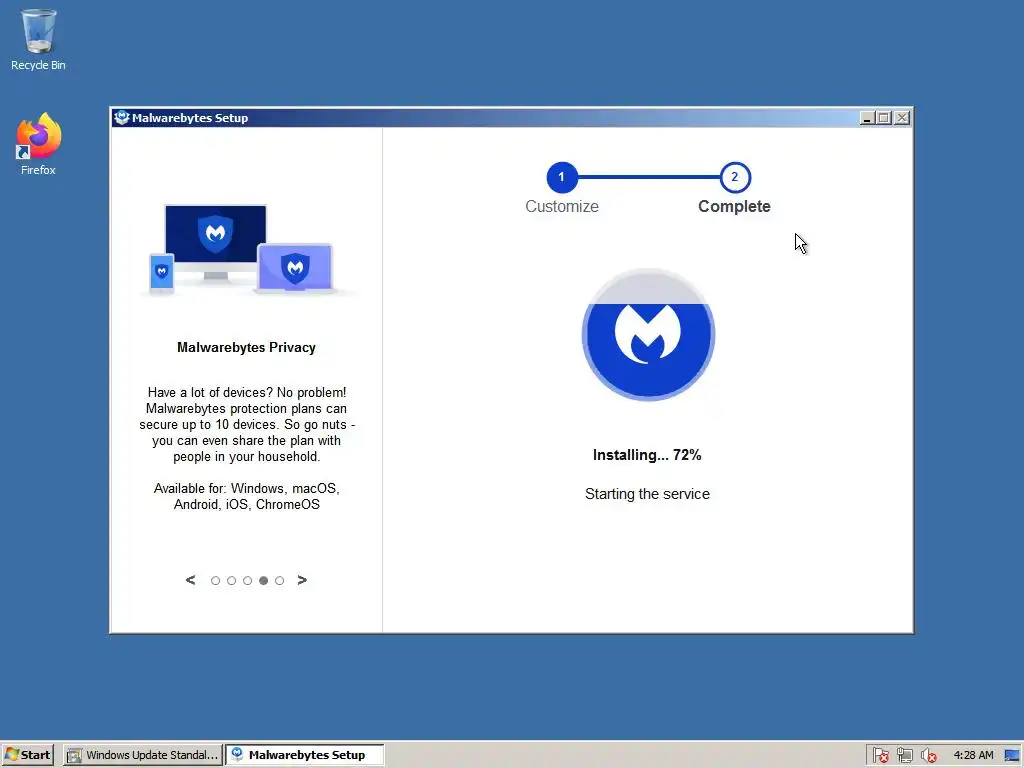Open the Start menu
The height and width of the screenshot is (768, 1024).
tap(28, 755)
